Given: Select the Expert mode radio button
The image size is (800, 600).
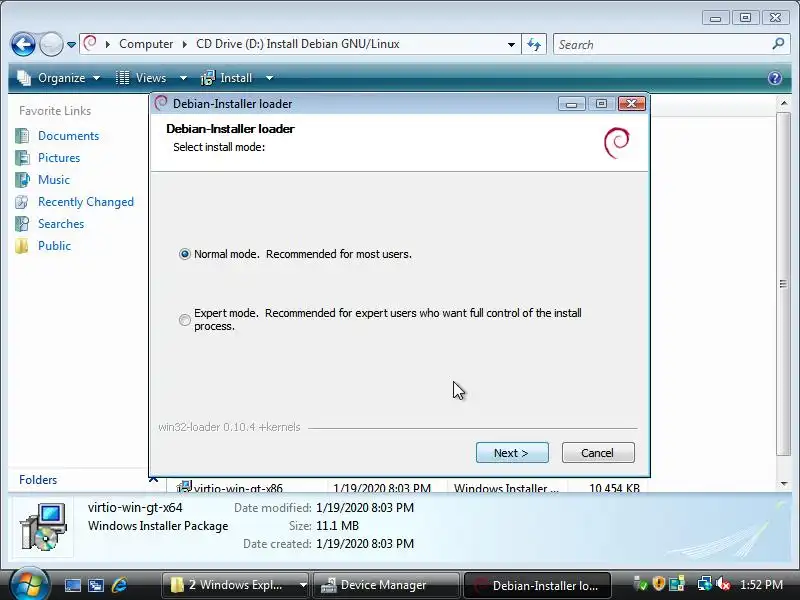Looking at the screenshot, I should click(x=184, y=320).
